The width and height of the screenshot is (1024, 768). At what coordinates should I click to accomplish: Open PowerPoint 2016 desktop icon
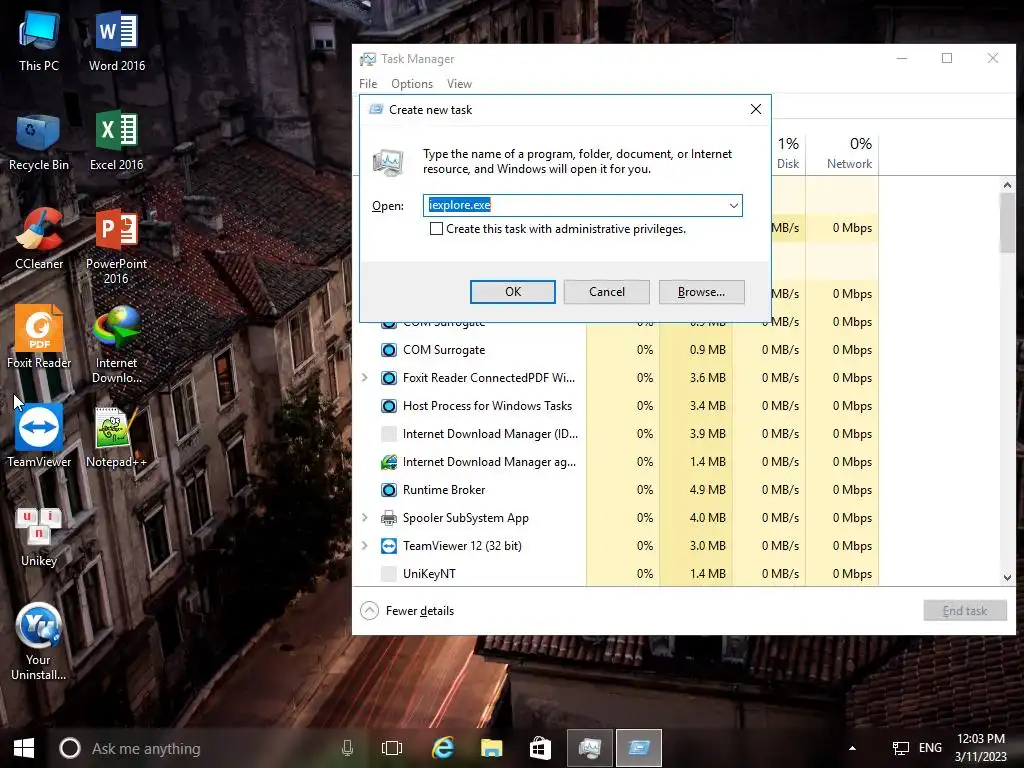[x=116, y=246]
